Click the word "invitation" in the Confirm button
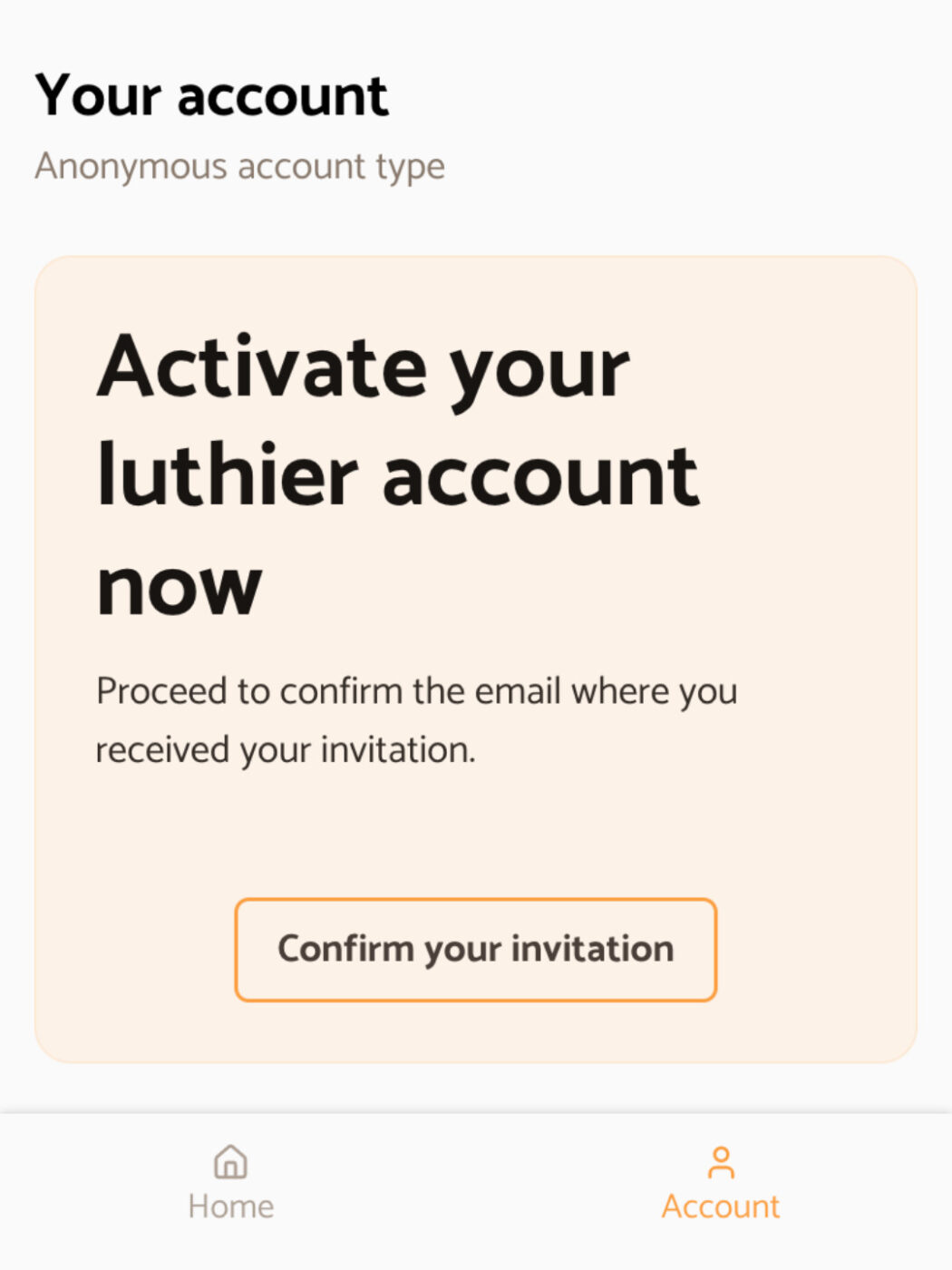952x1270 pixels. (593, 948)
